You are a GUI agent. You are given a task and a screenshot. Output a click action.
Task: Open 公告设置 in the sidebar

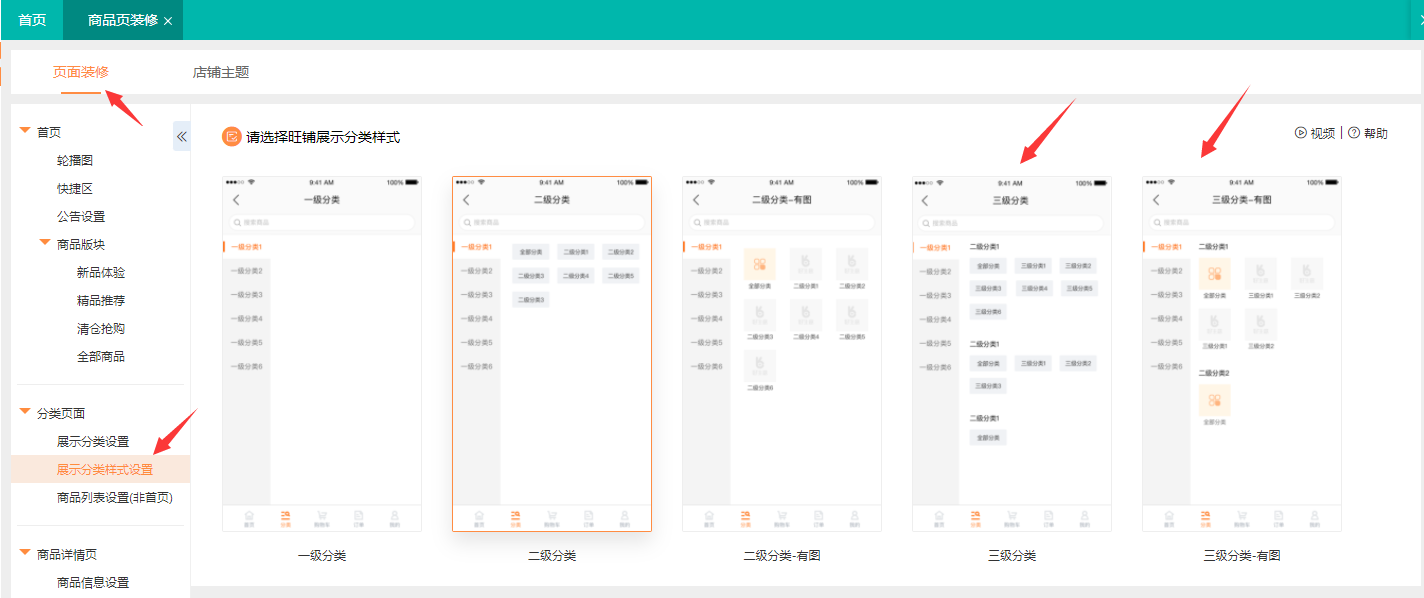81,216
